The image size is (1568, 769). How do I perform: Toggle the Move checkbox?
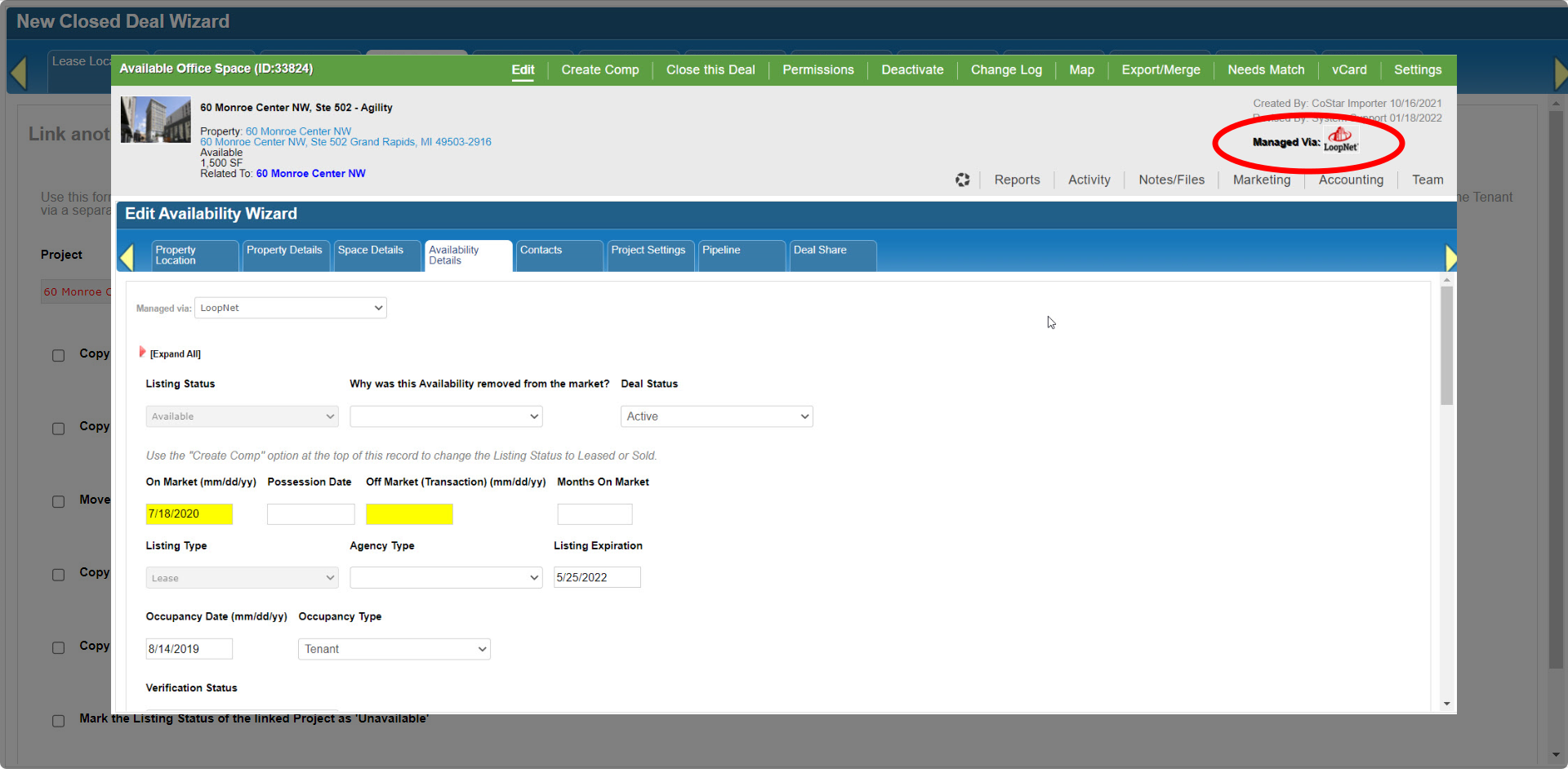point(59,502)
